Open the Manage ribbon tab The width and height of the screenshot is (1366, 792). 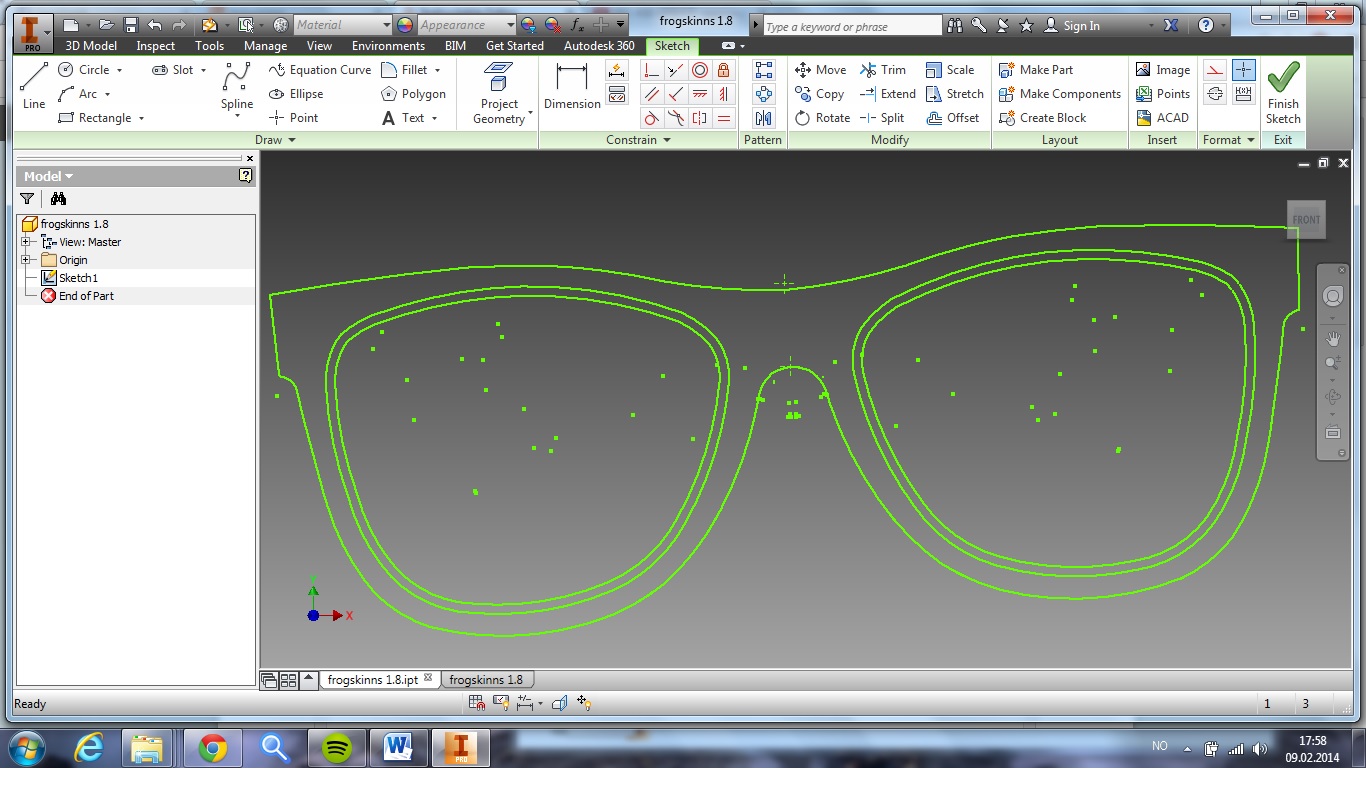click(x=265, y=46)
